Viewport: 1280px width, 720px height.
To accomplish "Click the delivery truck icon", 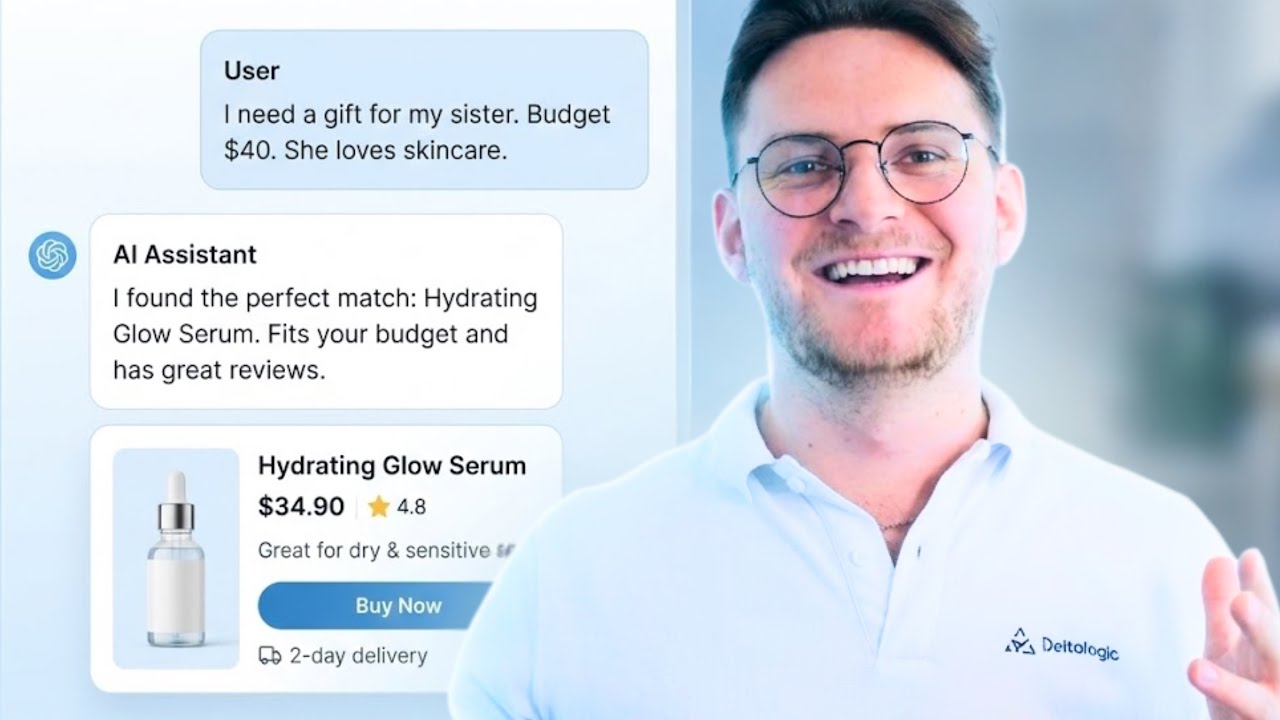I will click(269, 656).
